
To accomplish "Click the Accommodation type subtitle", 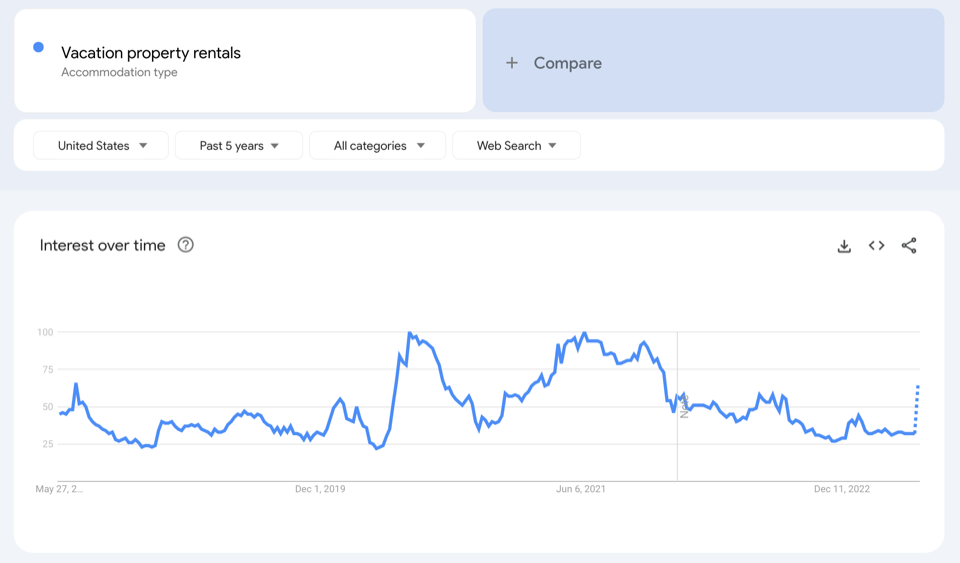I will coord(119,73).
